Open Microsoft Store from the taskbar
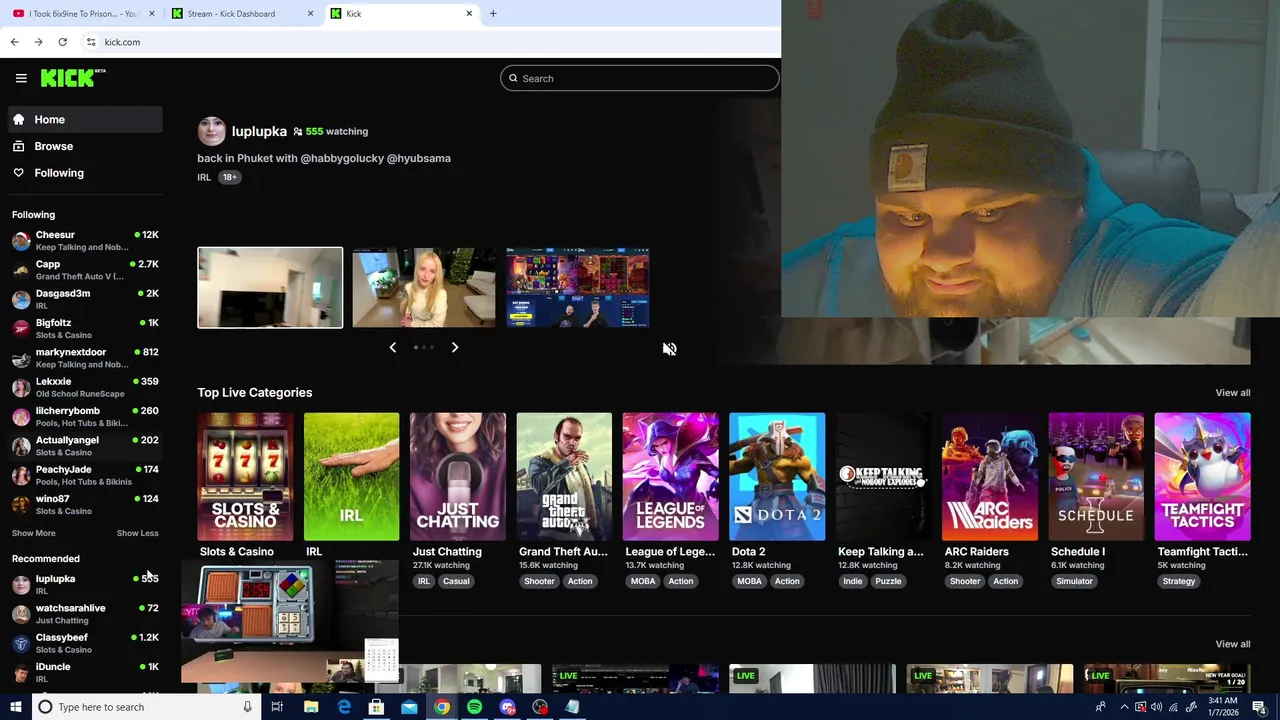This screenshot has width=1280, height=720. pos(376,707)
